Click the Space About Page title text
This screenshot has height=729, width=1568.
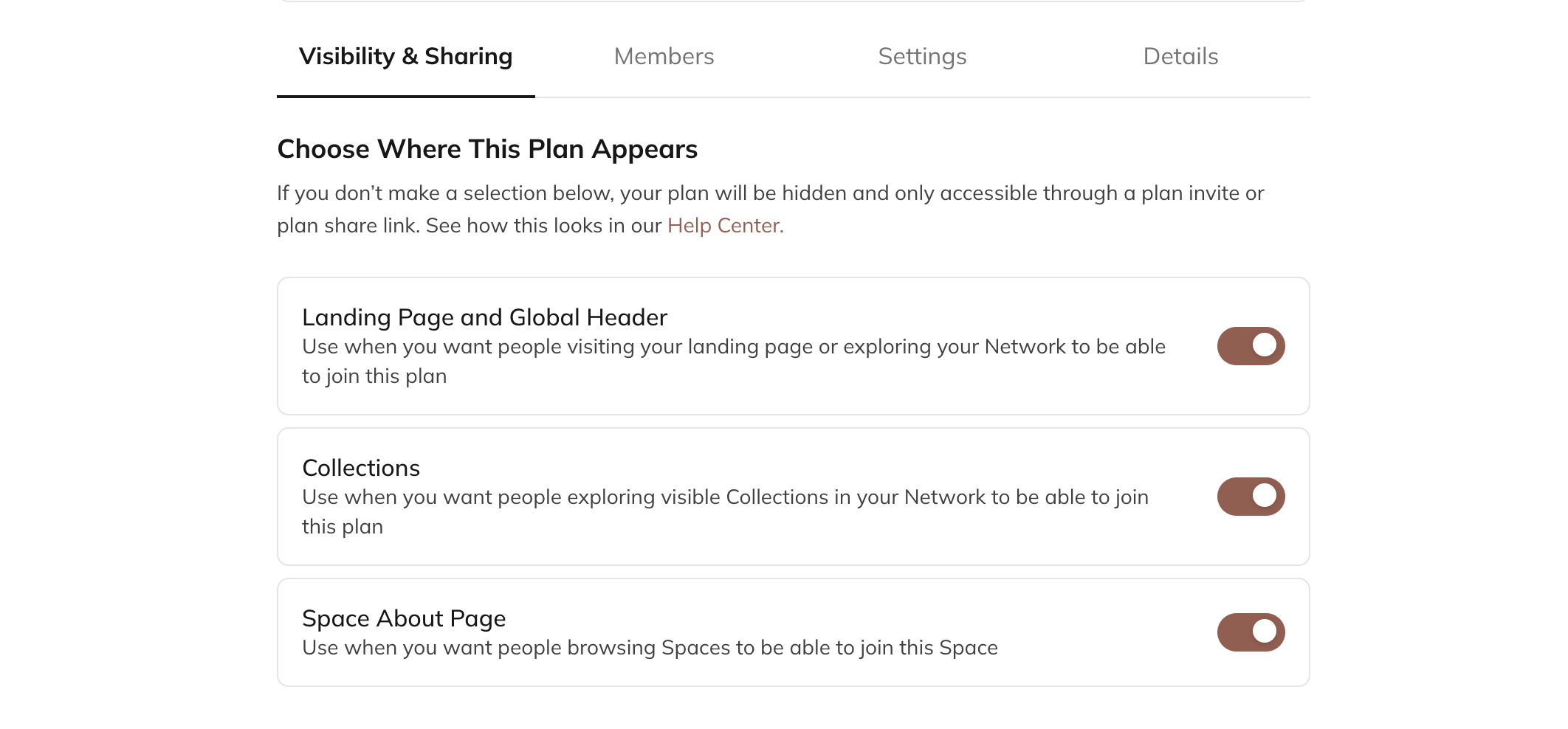pos(403,618)
